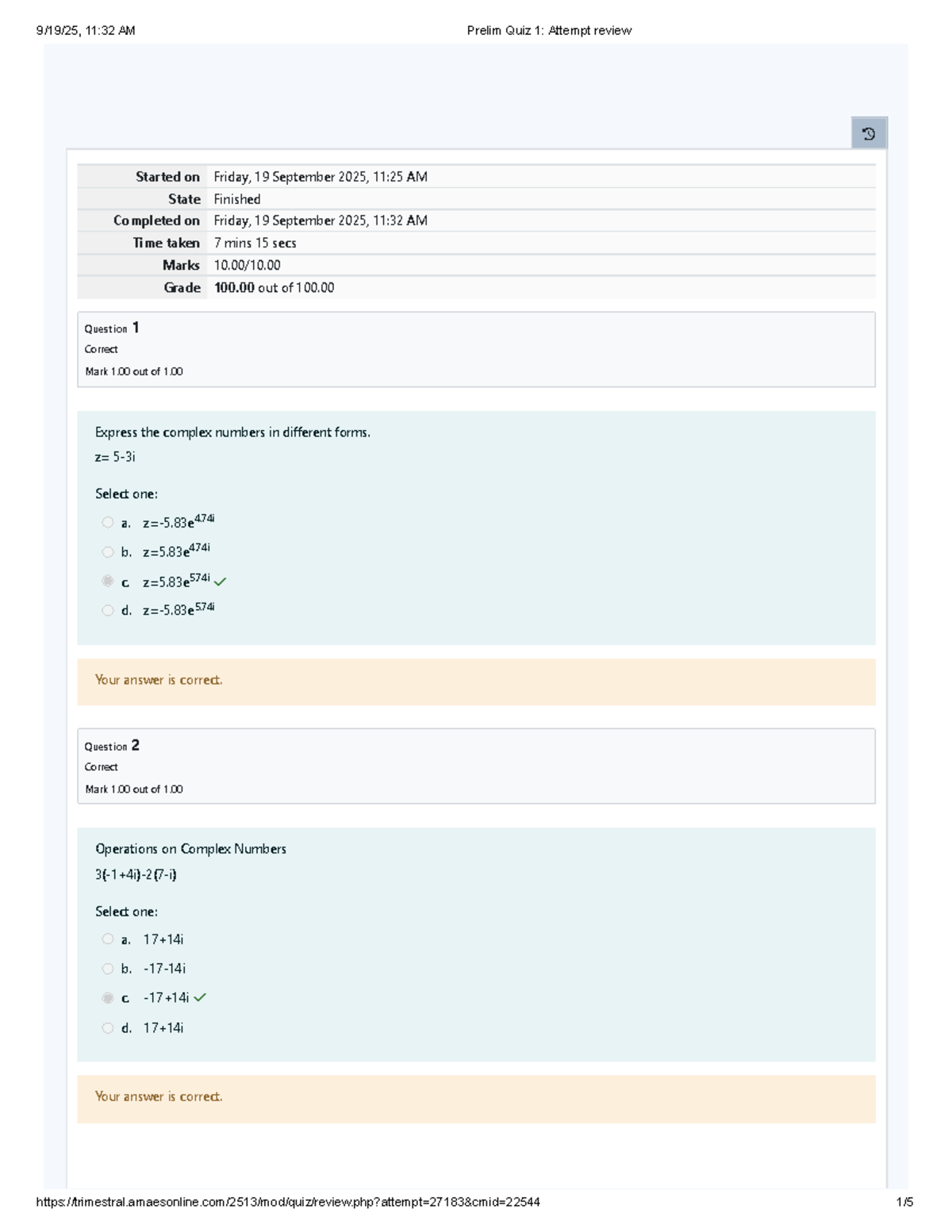
Task: Click the expression "z= 5-3i"
Action: [115, 457]
